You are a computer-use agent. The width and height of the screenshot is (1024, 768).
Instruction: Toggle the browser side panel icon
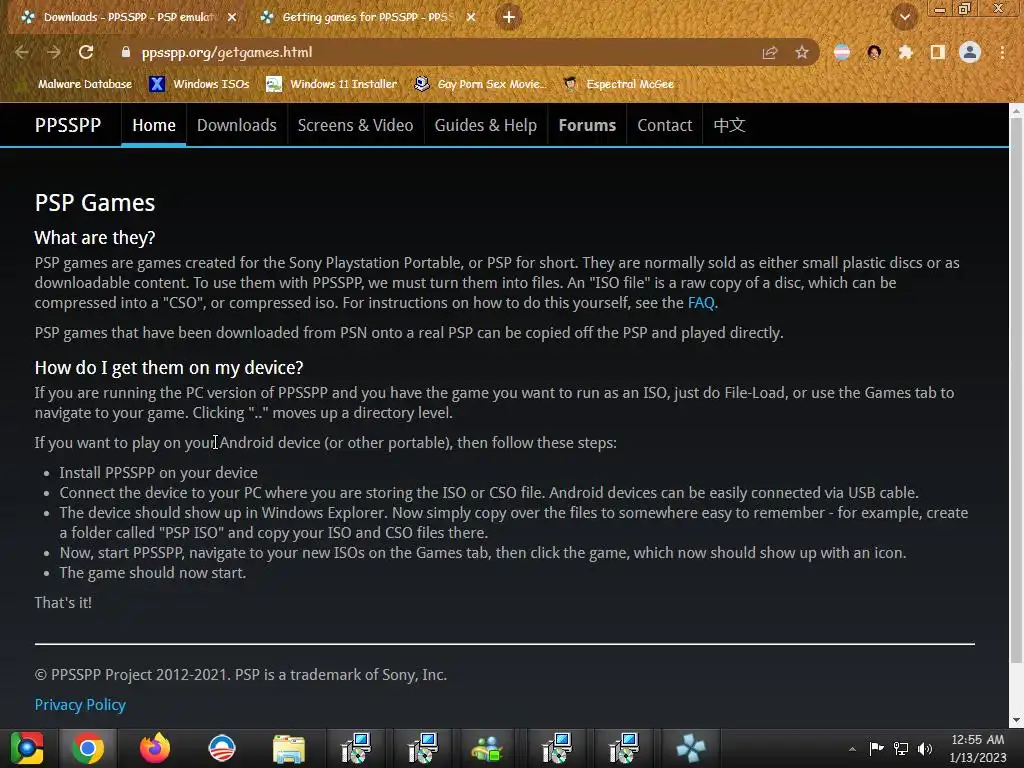(938, 52)
